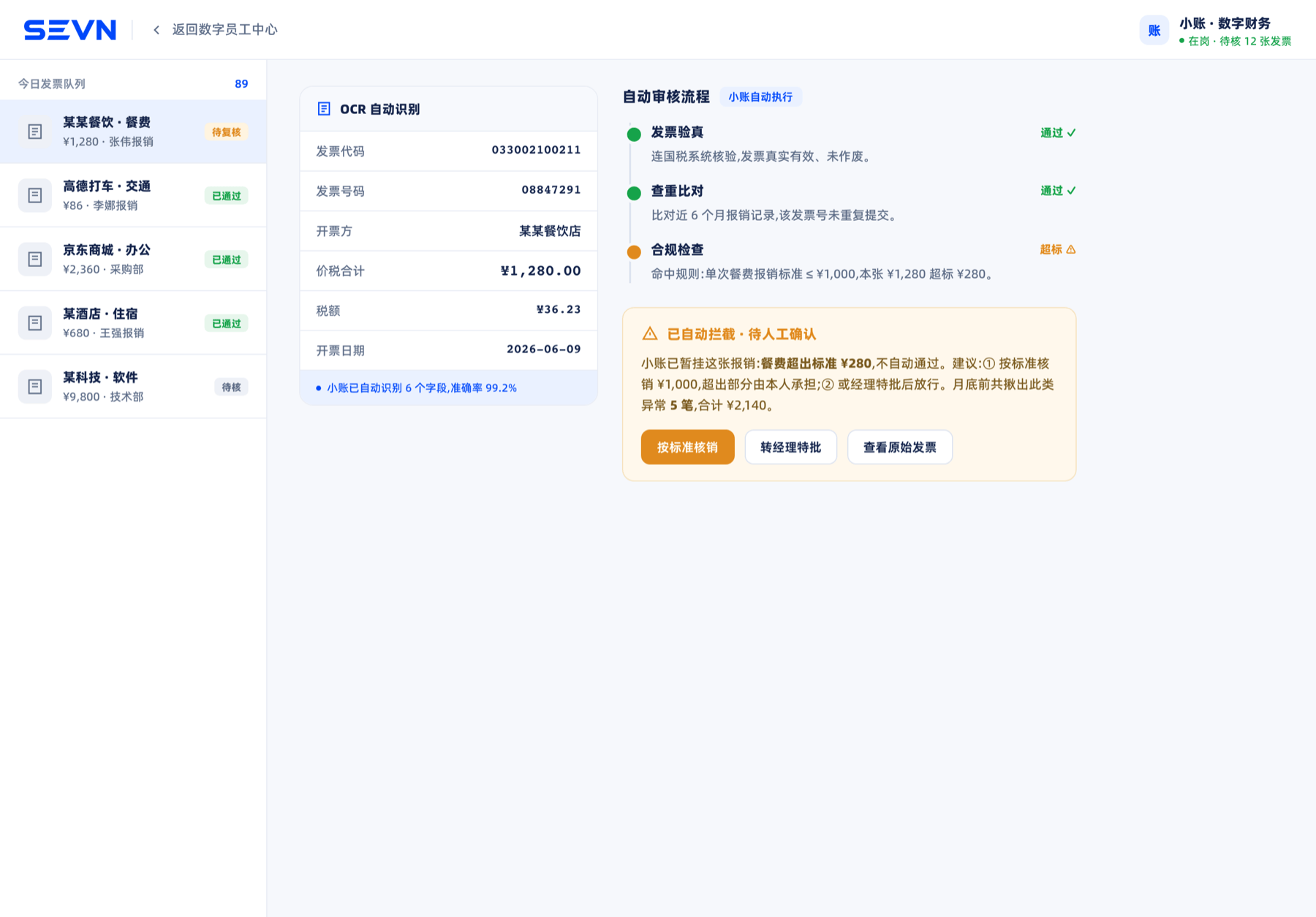This screenshot has height=917, width=1316.
Task: Open 查看原始发票
Action: click(x=899, y=447)
